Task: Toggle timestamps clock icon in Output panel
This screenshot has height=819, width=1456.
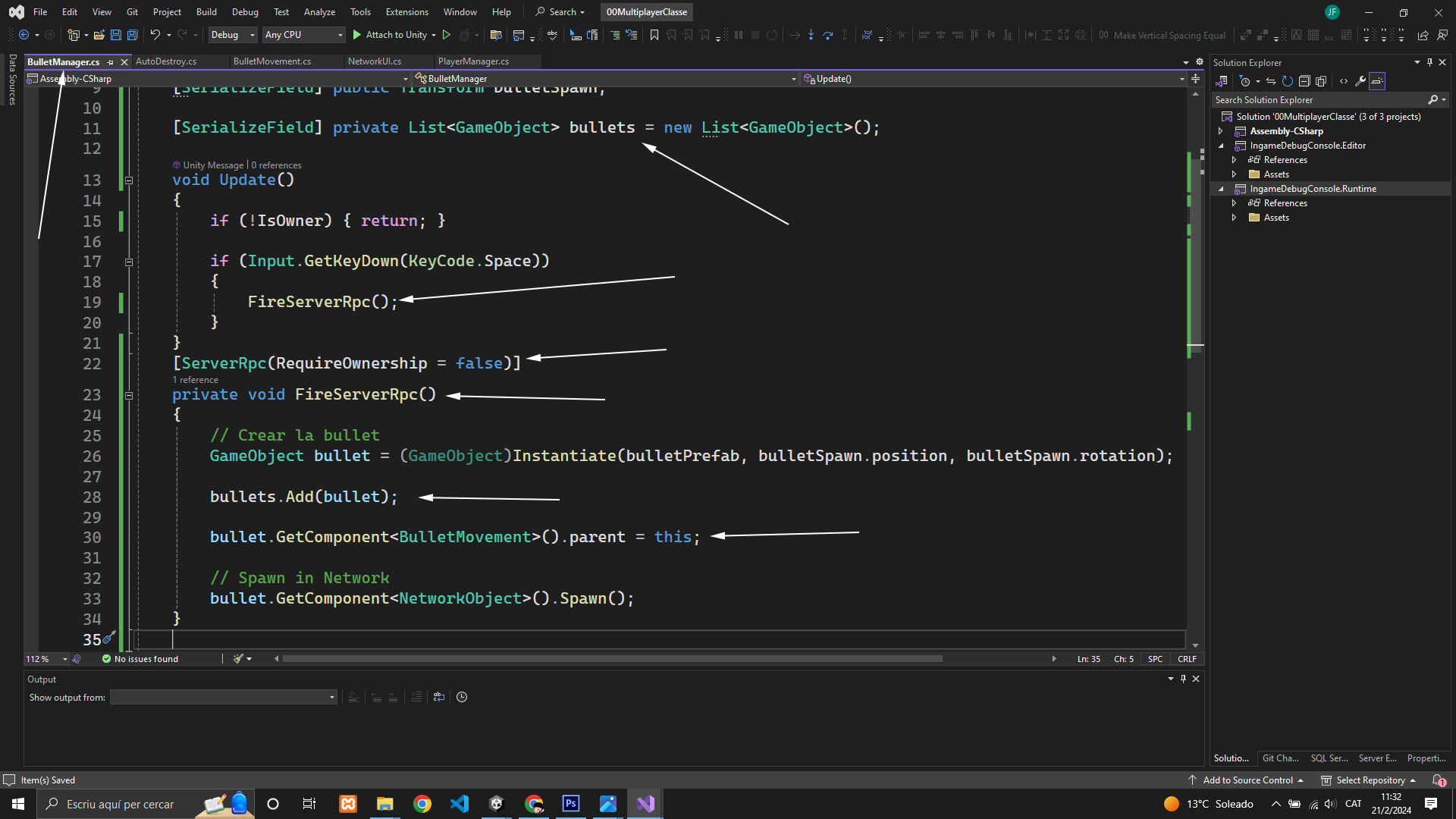Action: point(462,697)
